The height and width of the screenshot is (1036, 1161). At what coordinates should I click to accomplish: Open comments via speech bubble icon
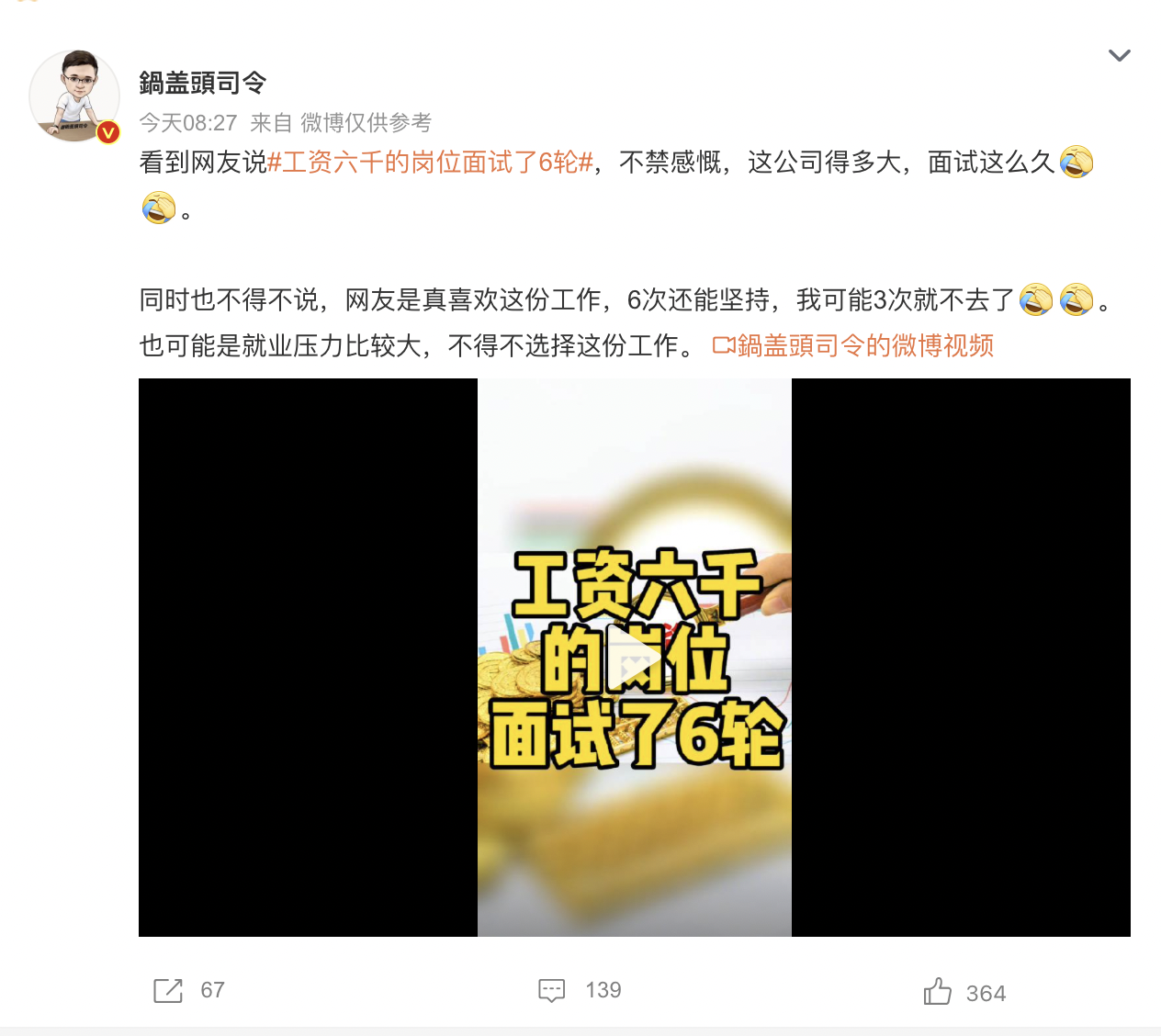point(552,990)
